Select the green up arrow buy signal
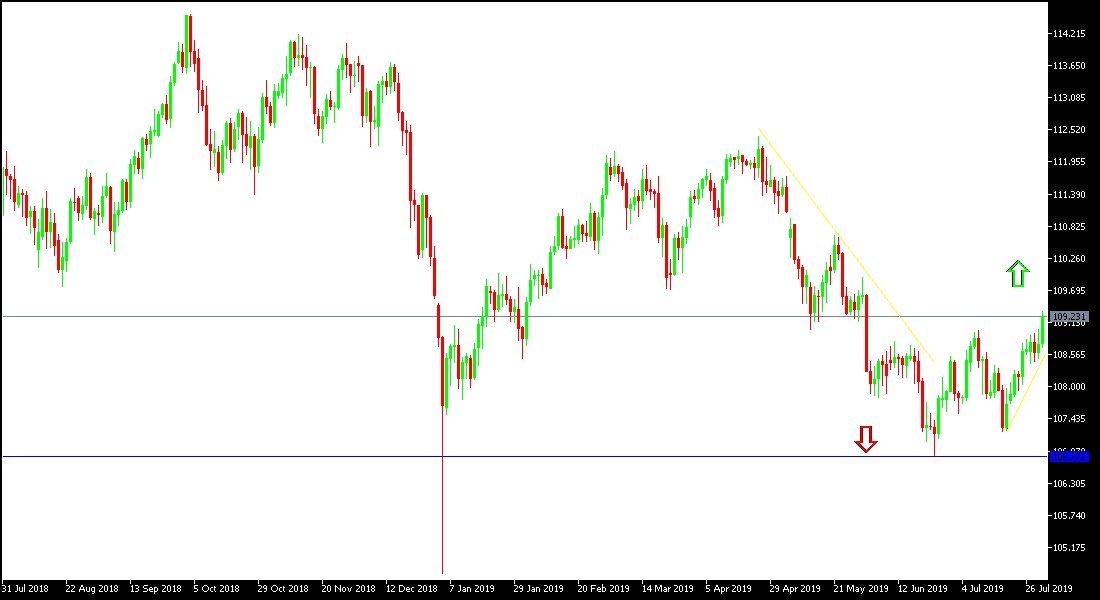This screenshot has width=1100, height=600. coord(1018,275)
